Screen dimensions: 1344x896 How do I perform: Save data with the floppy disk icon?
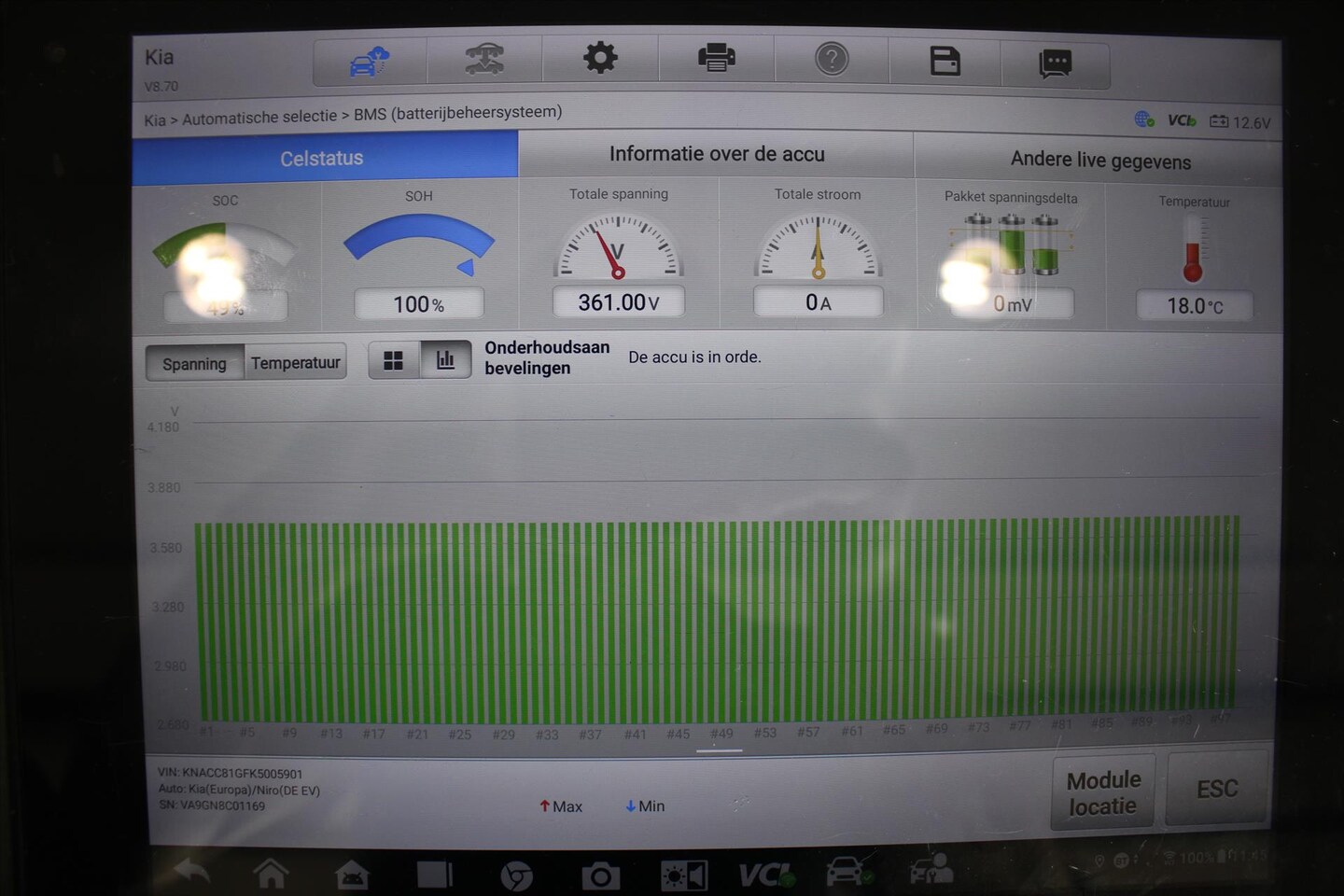point(945,62)
